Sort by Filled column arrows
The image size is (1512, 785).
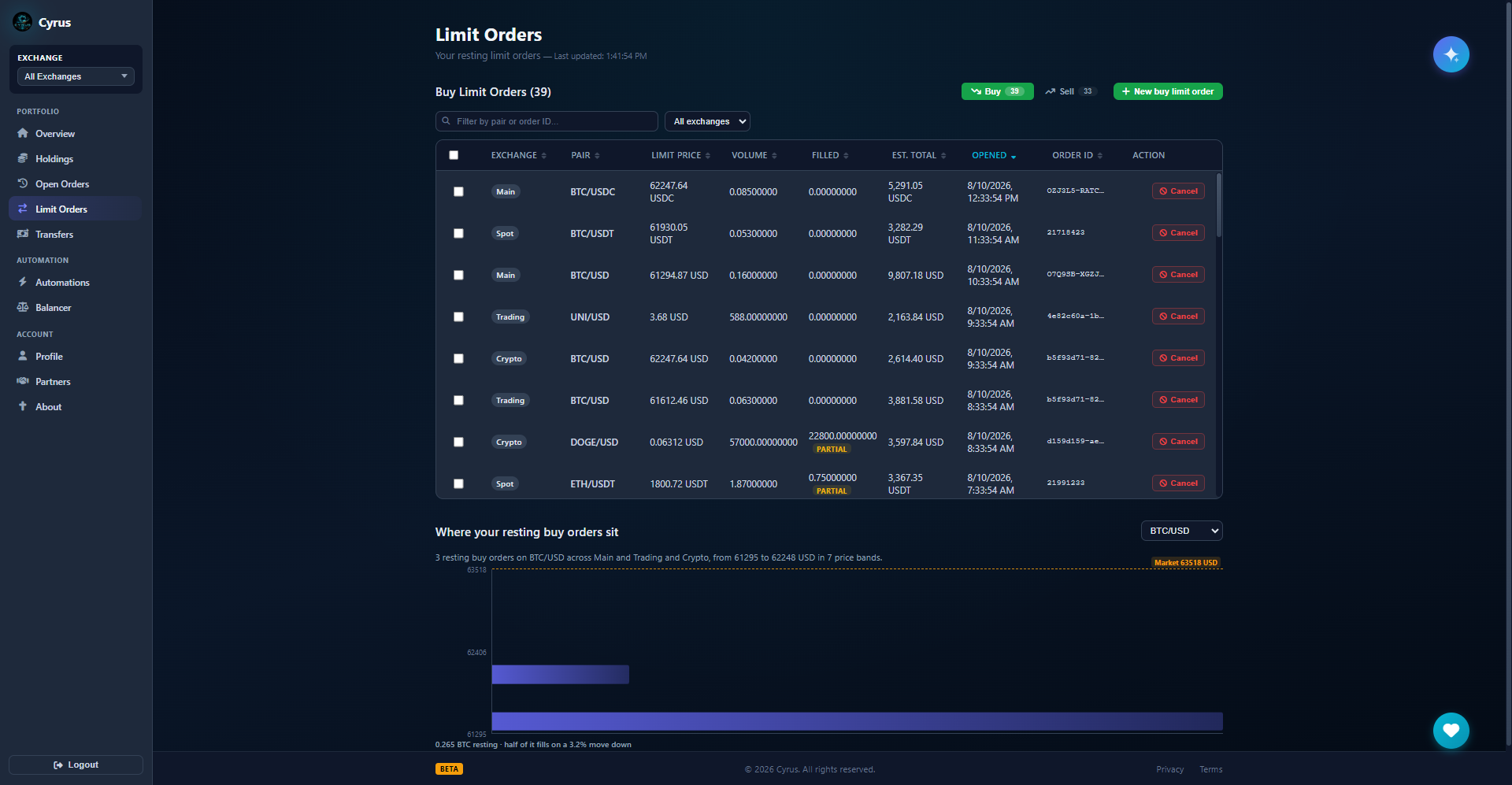pos(846,156)
